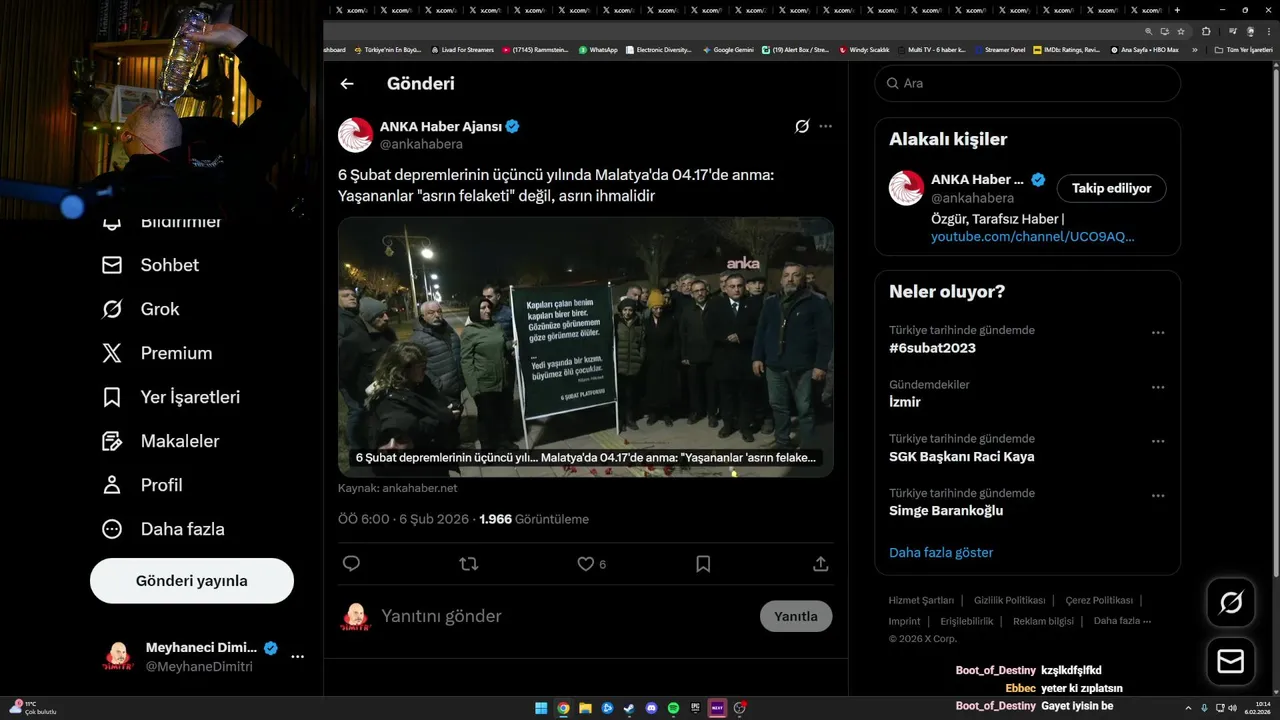
Task: Open the post's news image thumbnail
Action: (x=586, y=347)
